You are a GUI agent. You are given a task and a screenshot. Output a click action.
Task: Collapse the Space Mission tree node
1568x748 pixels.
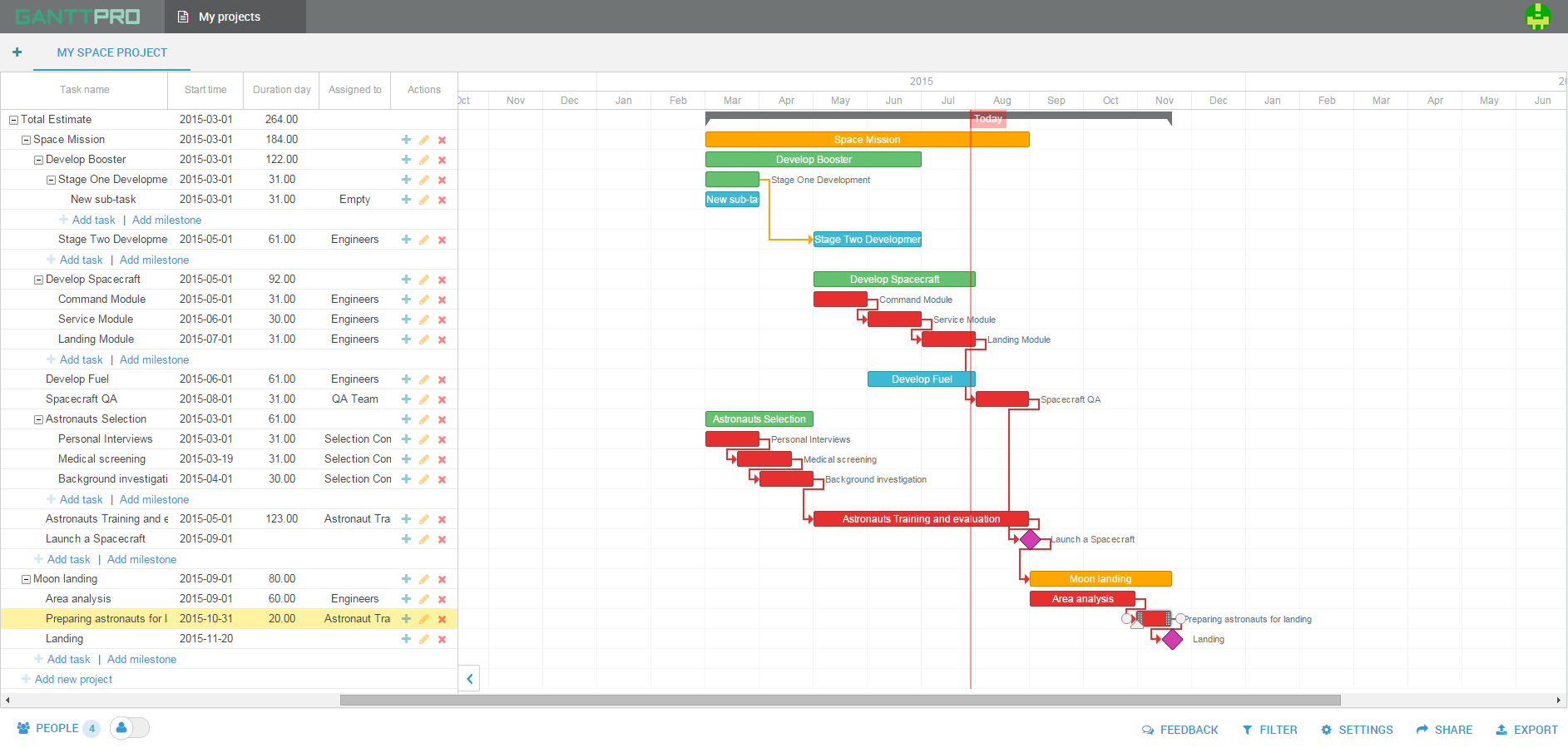coord(26,141)
